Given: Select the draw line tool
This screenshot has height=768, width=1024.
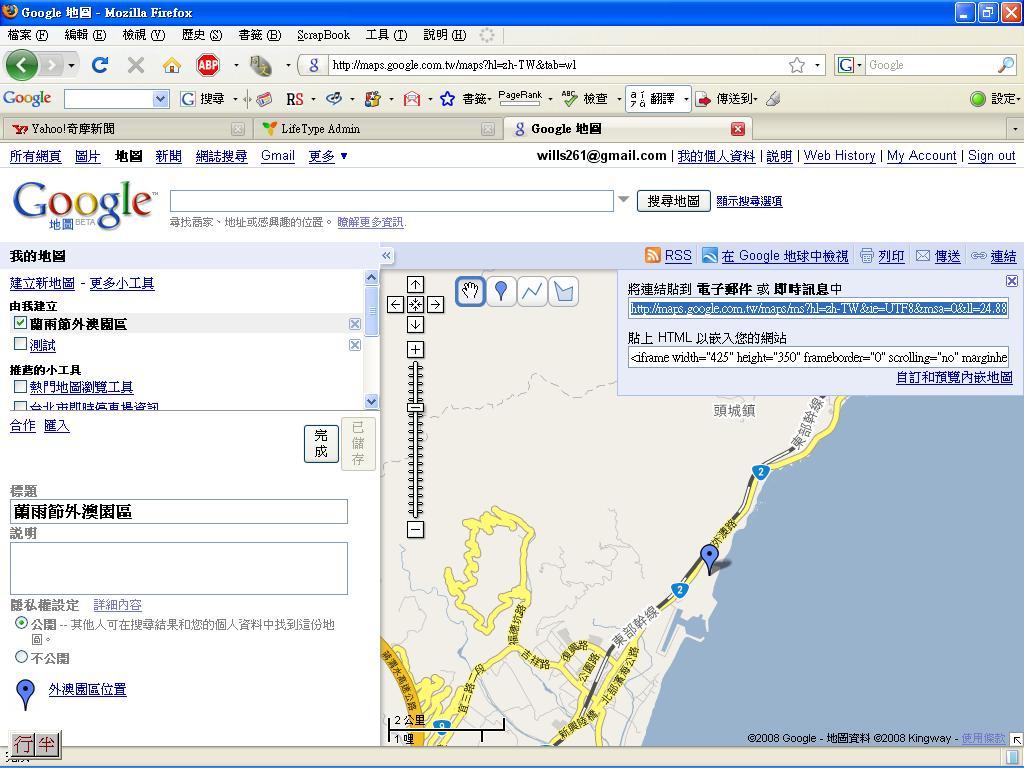Looking at the screenshot, I should [x=532, y=291].
